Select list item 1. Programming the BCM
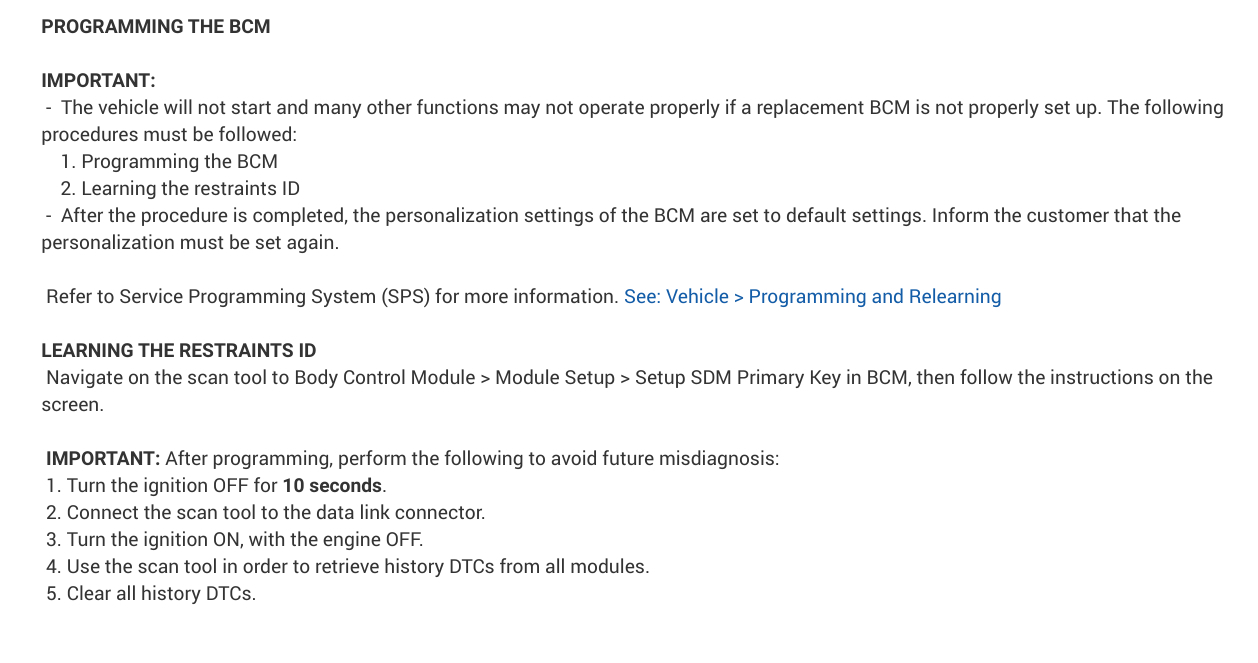This screenshot has width=1258, height=663. point(169,162)
